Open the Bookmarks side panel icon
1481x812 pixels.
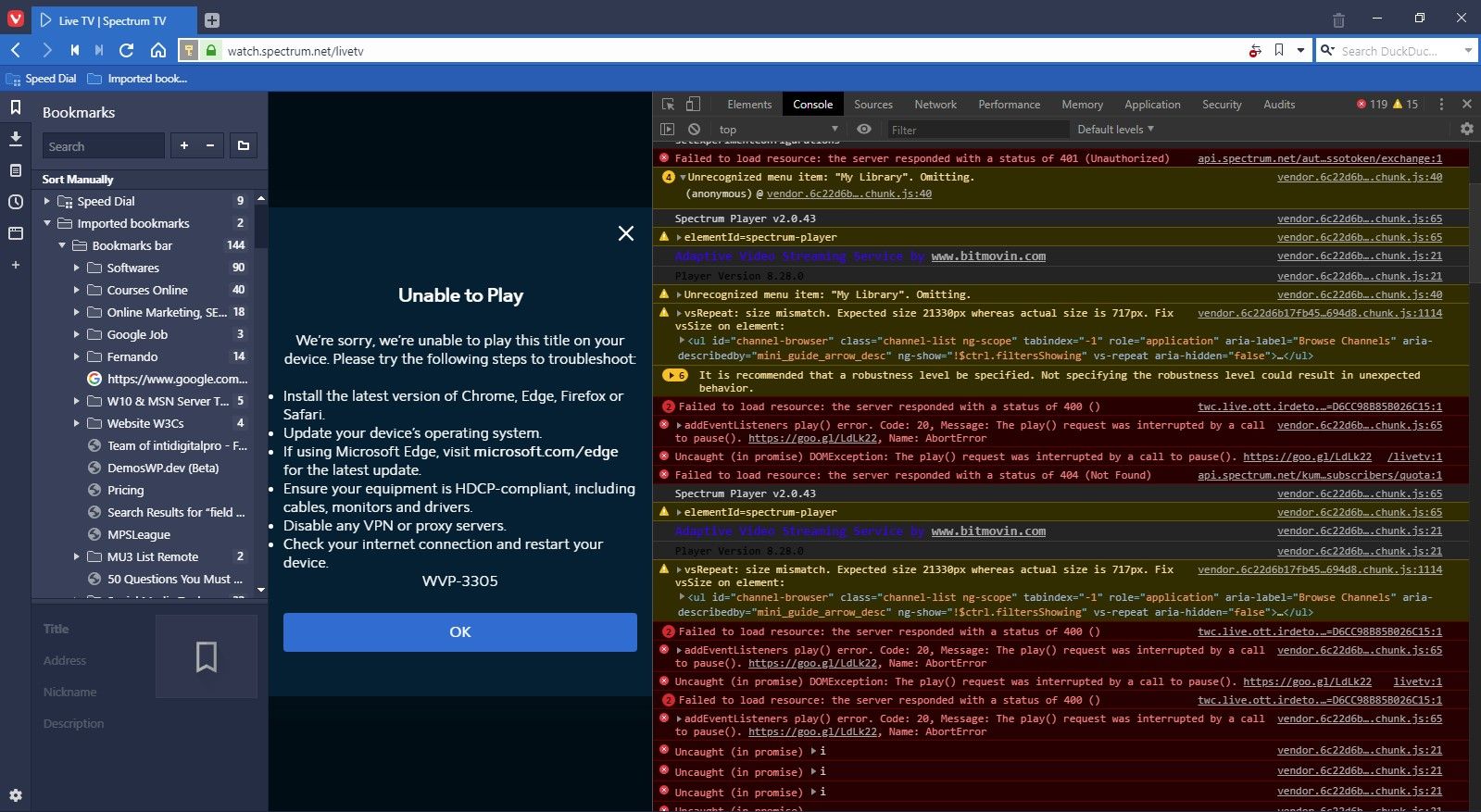tap(16, 107)
